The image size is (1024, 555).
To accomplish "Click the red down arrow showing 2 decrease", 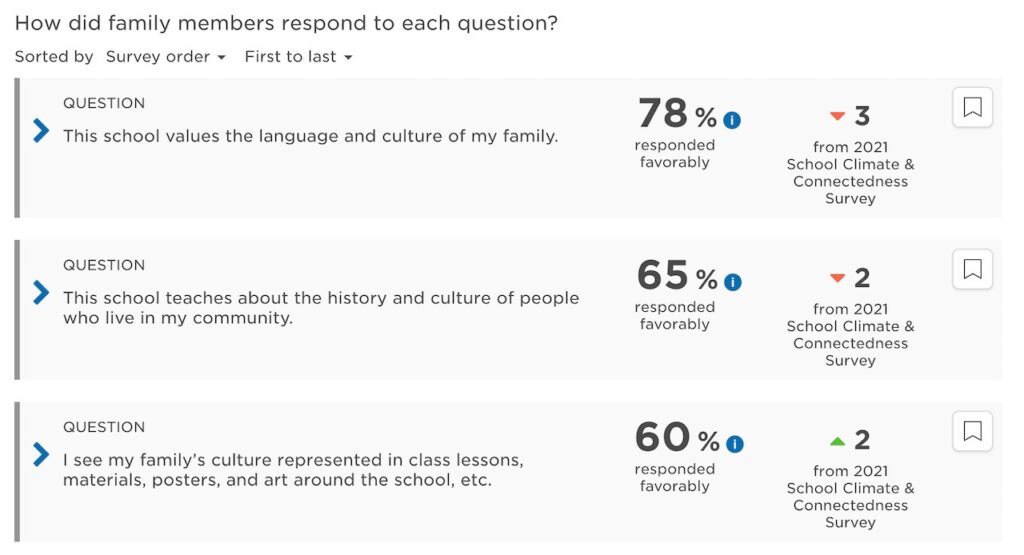I will tap(838, 278).
